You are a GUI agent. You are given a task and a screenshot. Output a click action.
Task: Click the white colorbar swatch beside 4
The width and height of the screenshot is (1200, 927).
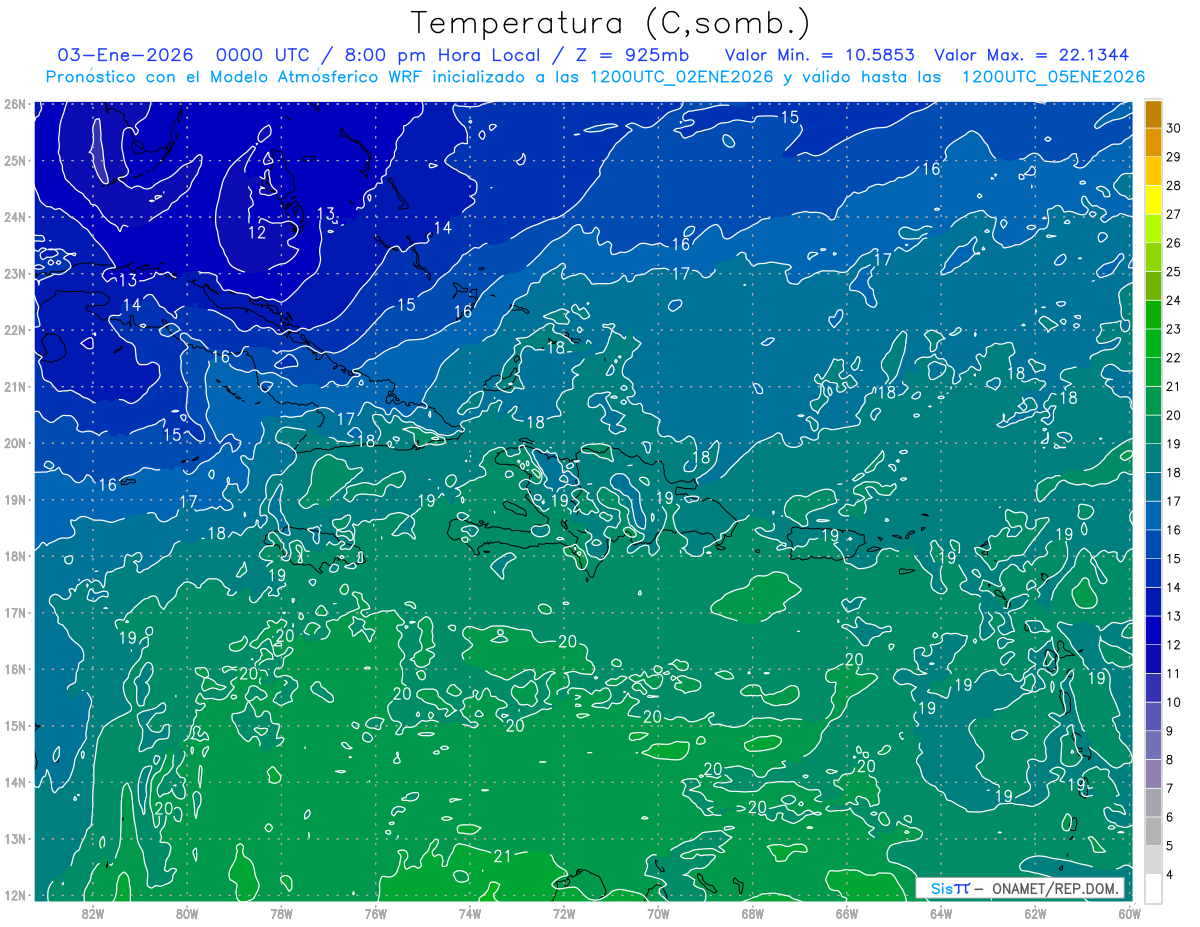1153,887
